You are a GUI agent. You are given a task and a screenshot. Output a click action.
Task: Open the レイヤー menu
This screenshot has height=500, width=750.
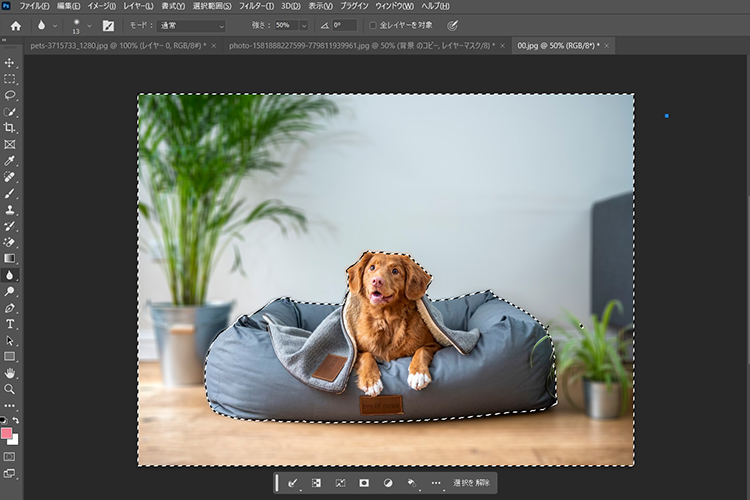[x=138, y=6]
